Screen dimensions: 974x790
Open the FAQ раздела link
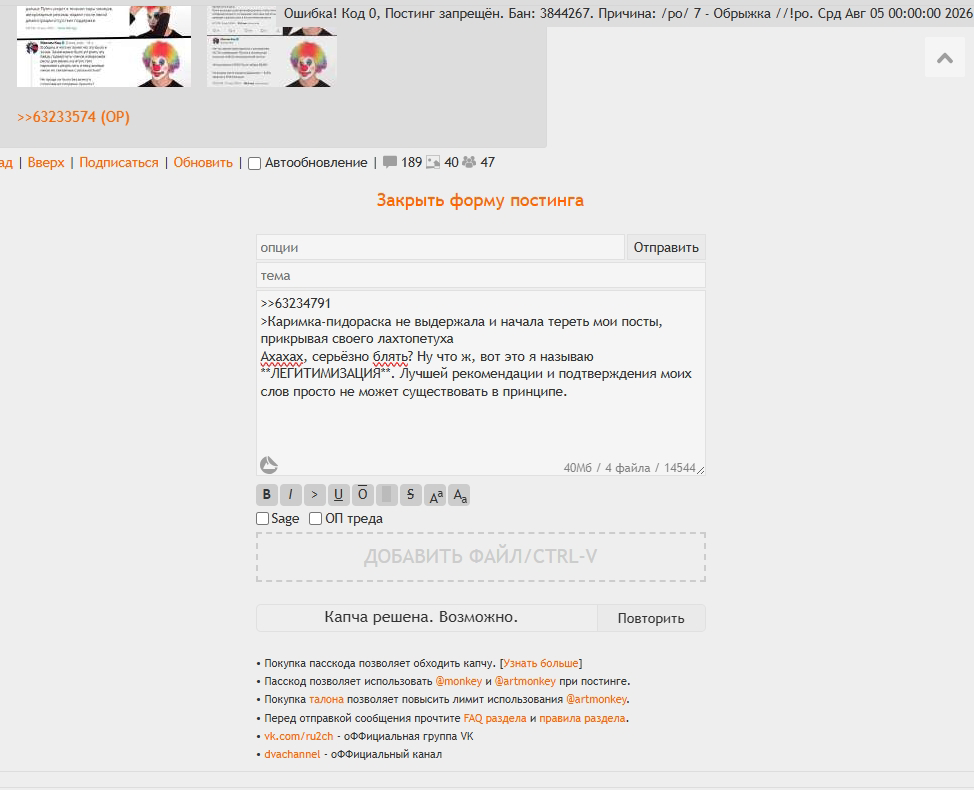[x=495, y=718]
